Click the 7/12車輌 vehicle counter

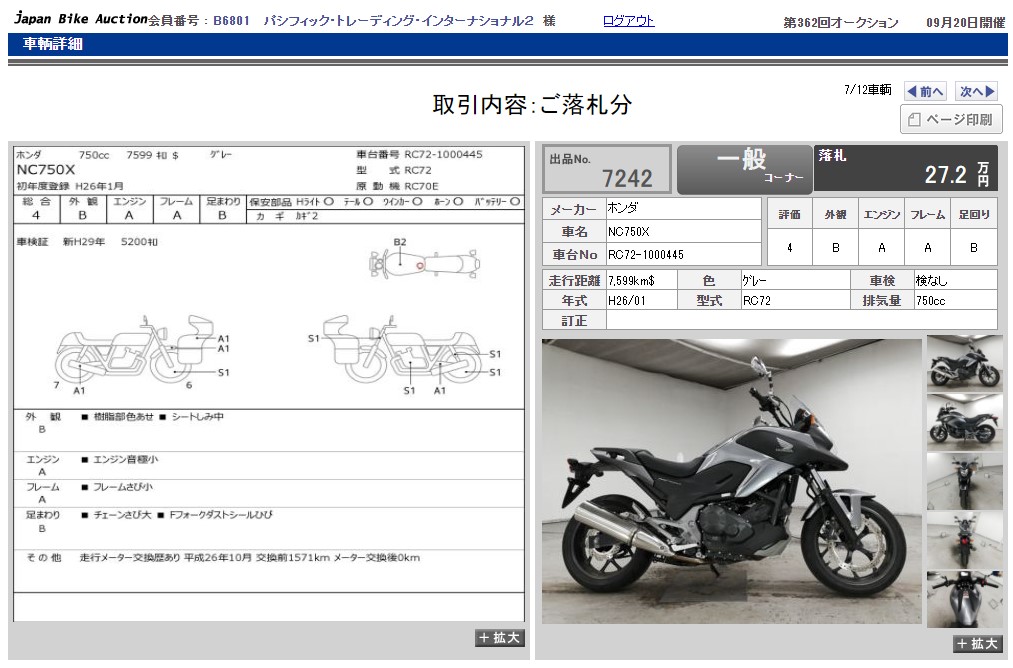868,90
